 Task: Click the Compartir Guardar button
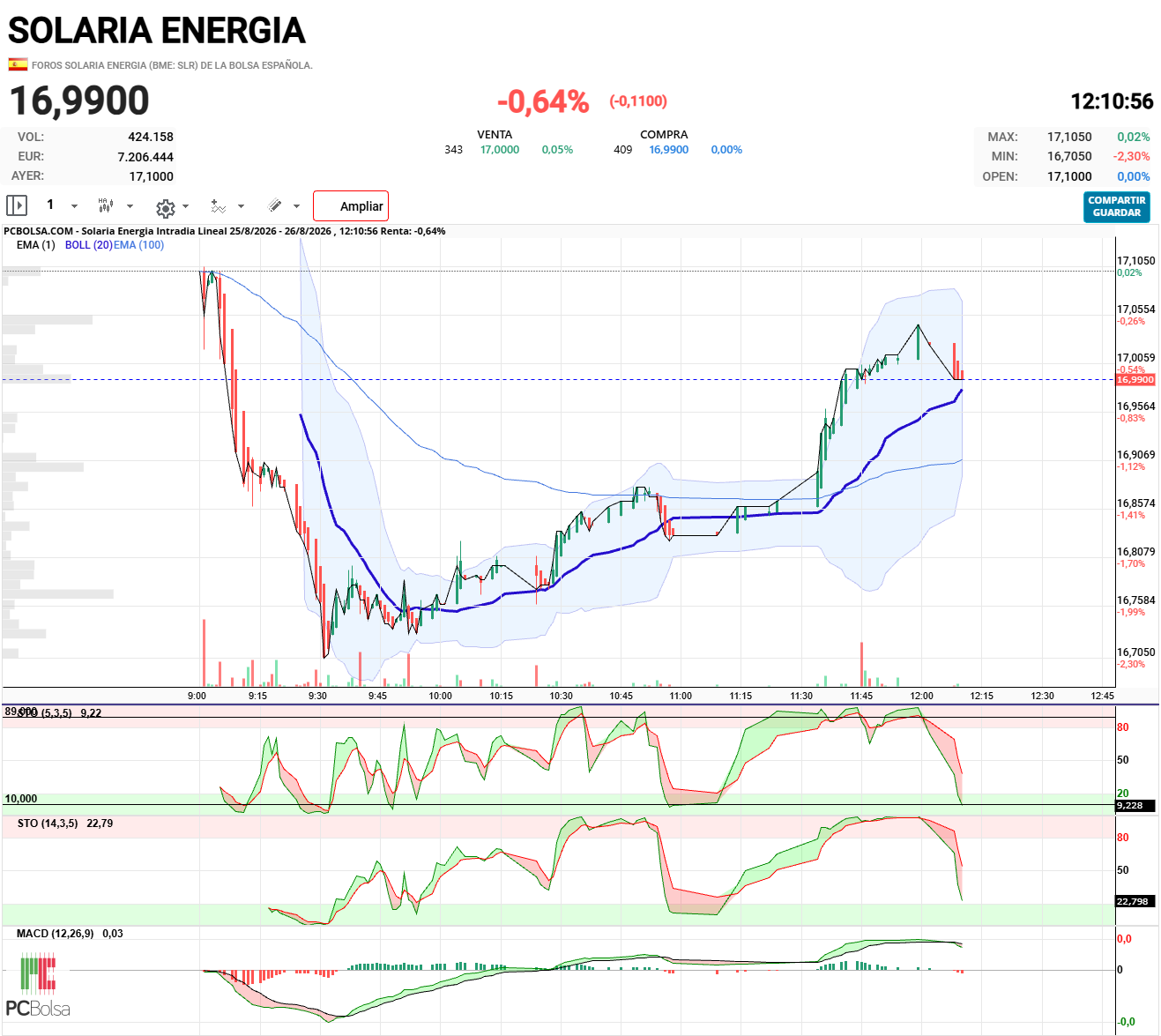[1117, 206]
